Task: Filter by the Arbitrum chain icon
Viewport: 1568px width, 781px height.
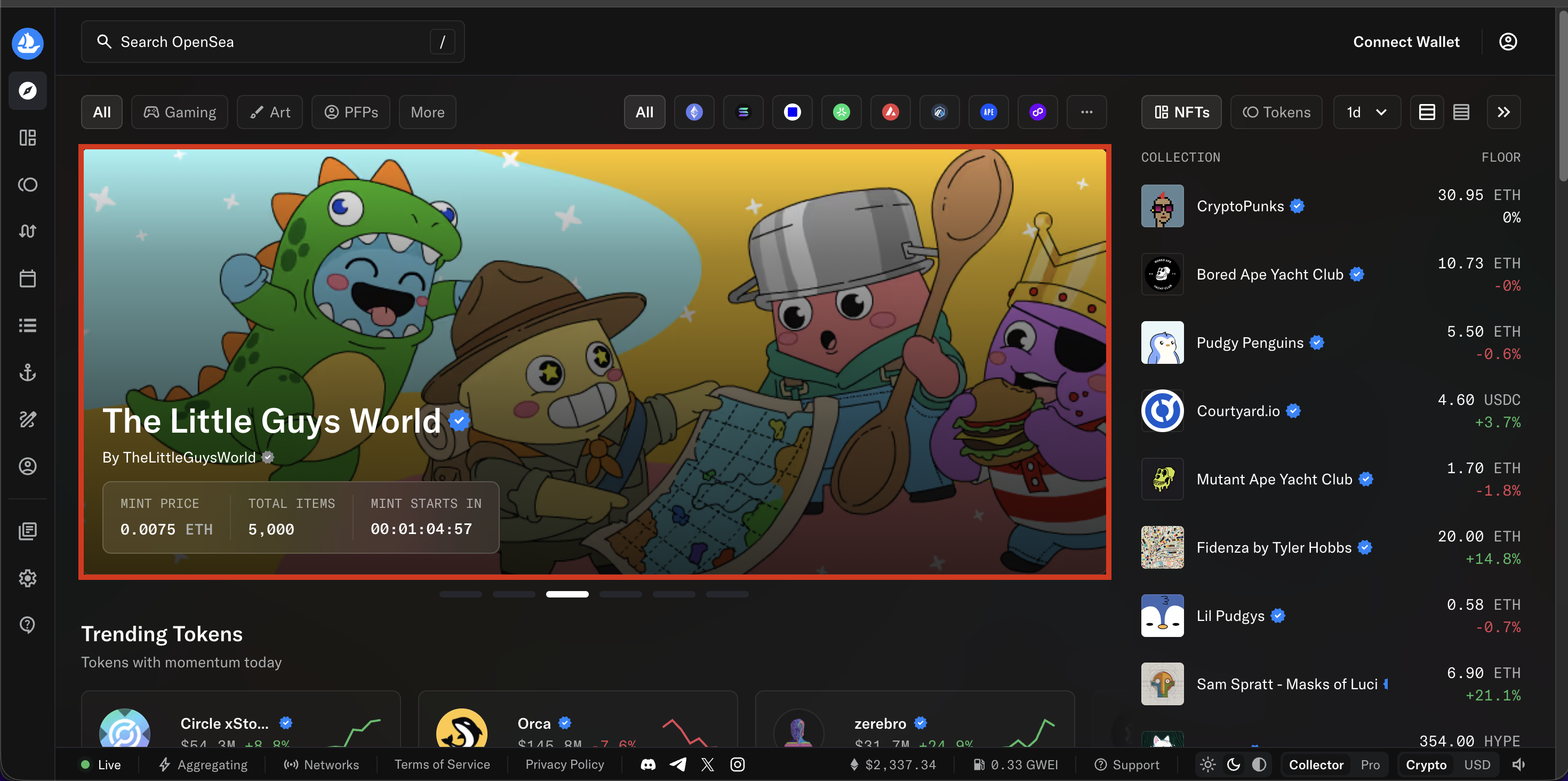Action: 939,112
